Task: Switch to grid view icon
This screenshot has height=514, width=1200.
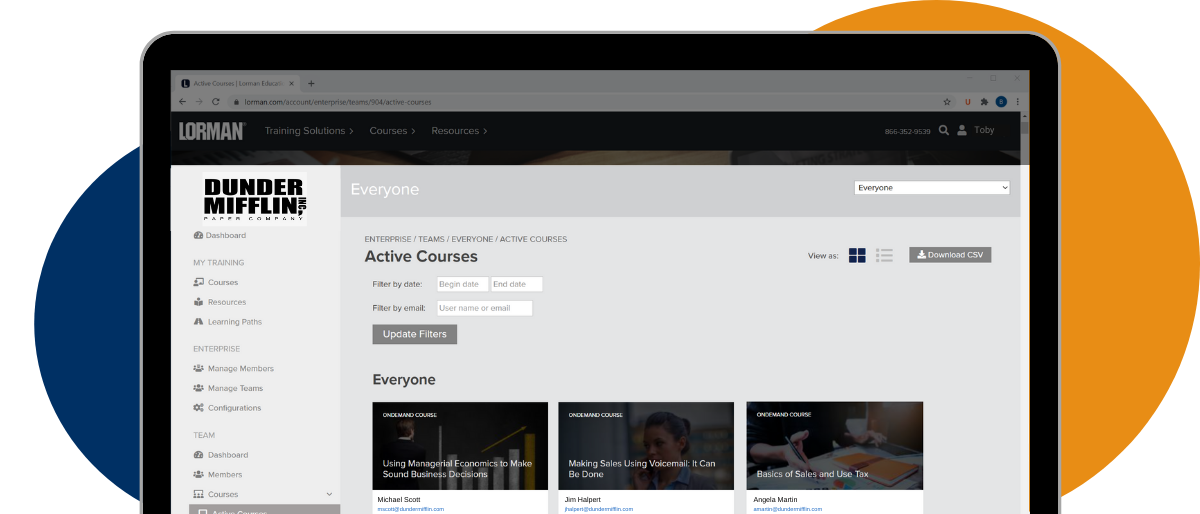Action: pyautogui.click(x=857, y=255)
